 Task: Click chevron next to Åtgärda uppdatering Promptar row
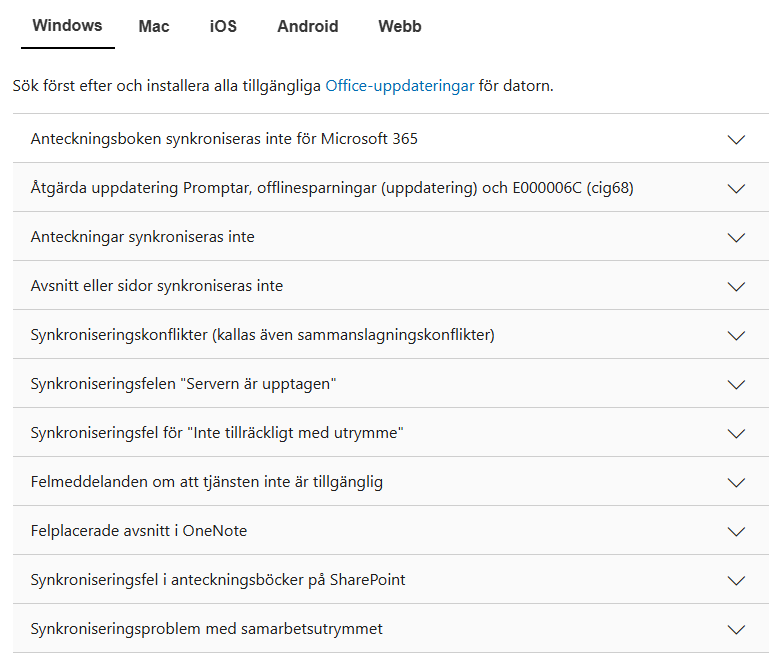pos(736,188)
